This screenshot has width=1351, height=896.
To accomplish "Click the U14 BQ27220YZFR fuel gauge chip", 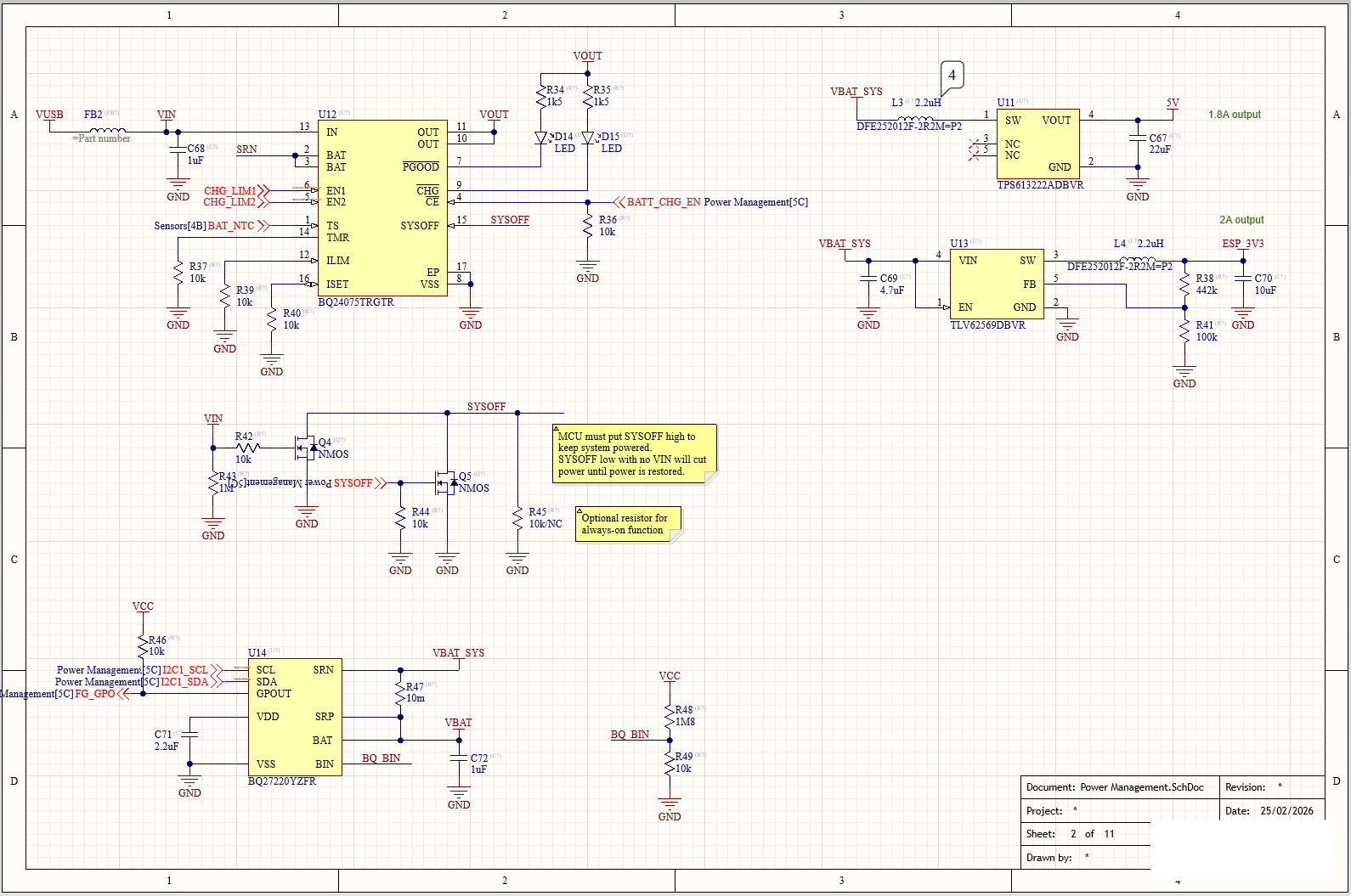I will (295, 717).
